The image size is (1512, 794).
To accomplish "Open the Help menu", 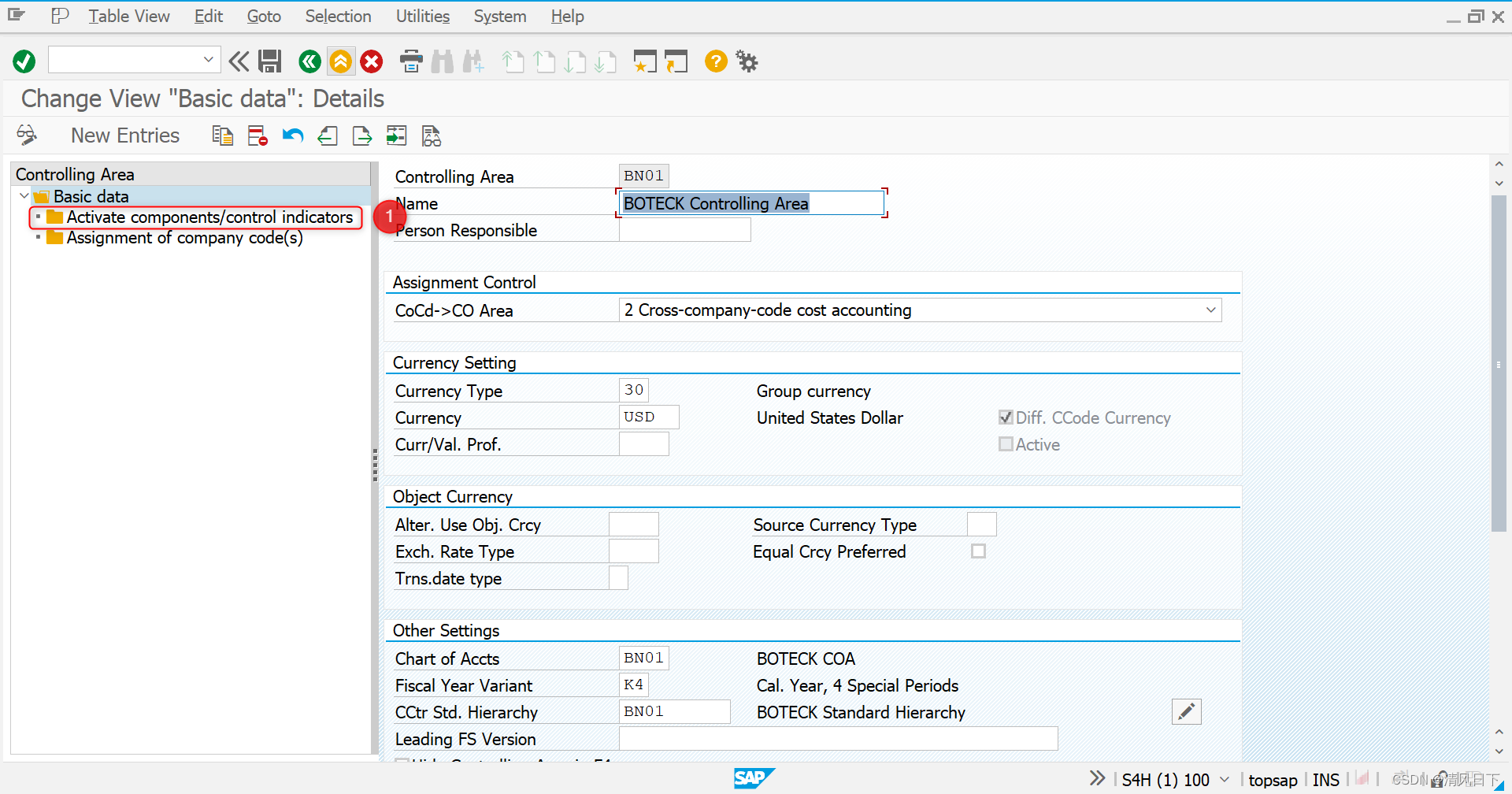I will [567, 17].
